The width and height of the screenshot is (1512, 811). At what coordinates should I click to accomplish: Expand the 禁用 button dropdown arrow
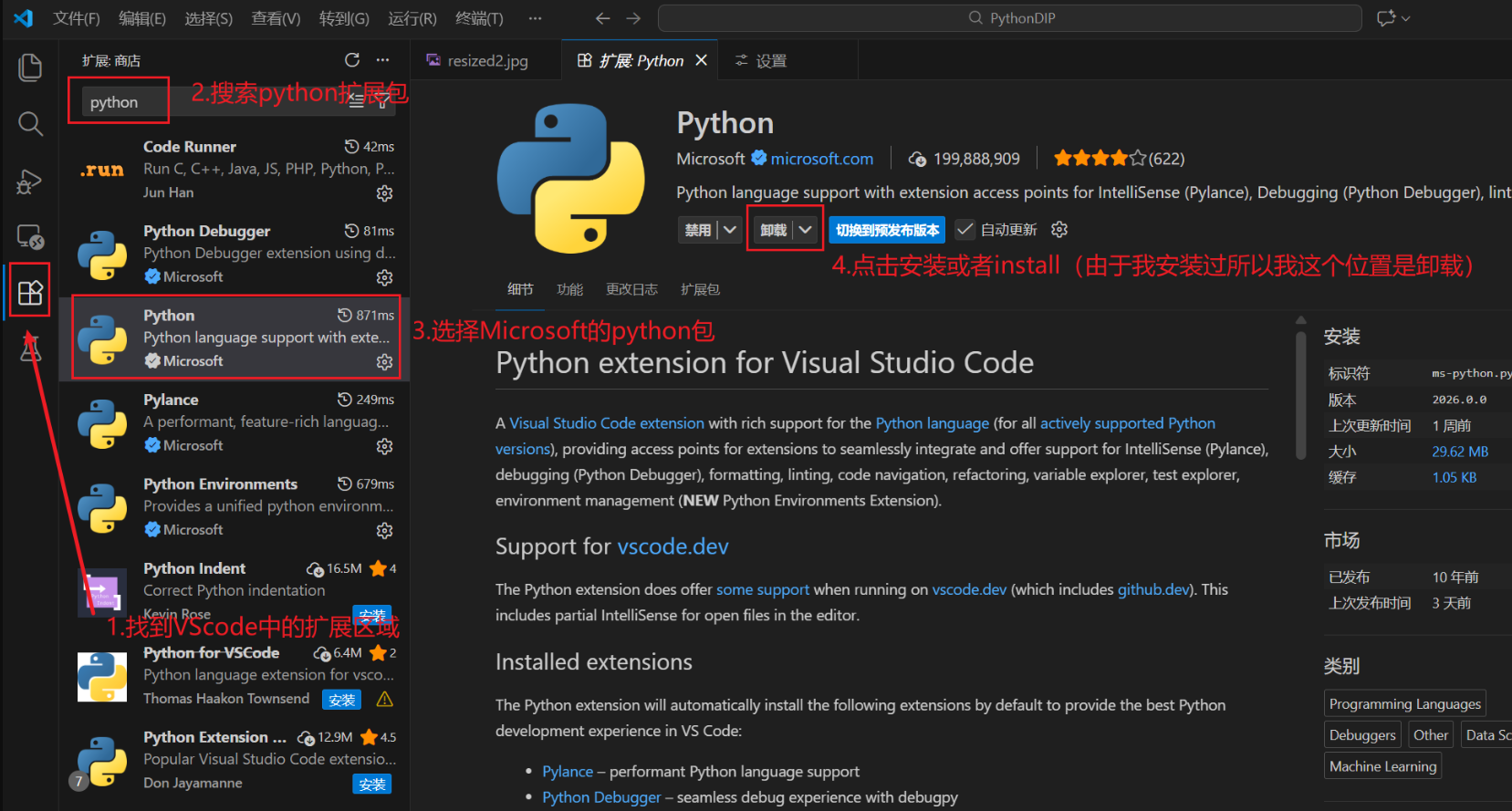coord(729,230)
